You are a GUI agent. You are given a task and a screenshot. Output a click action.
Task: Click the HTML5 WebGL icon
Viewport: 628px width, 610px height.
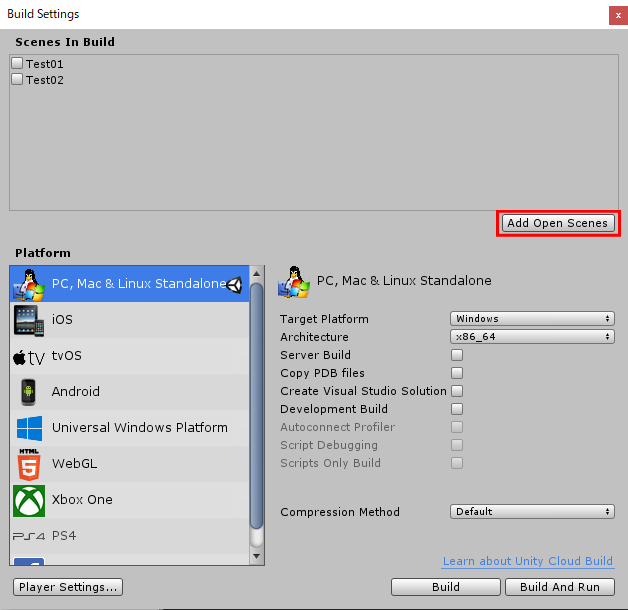point(29,464)
